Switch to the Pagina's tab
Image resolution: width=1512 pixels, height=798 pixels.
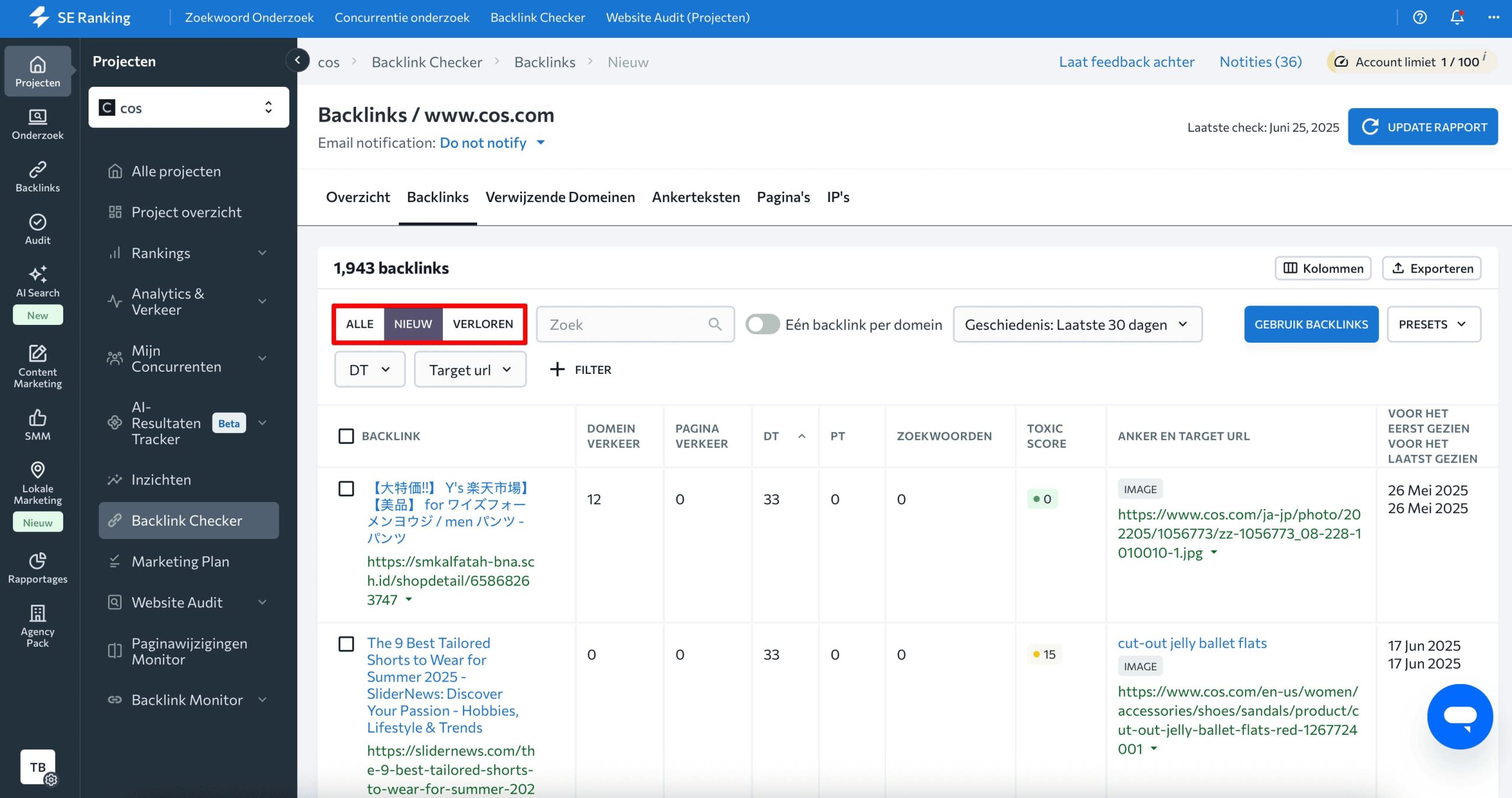click(783, 197)
